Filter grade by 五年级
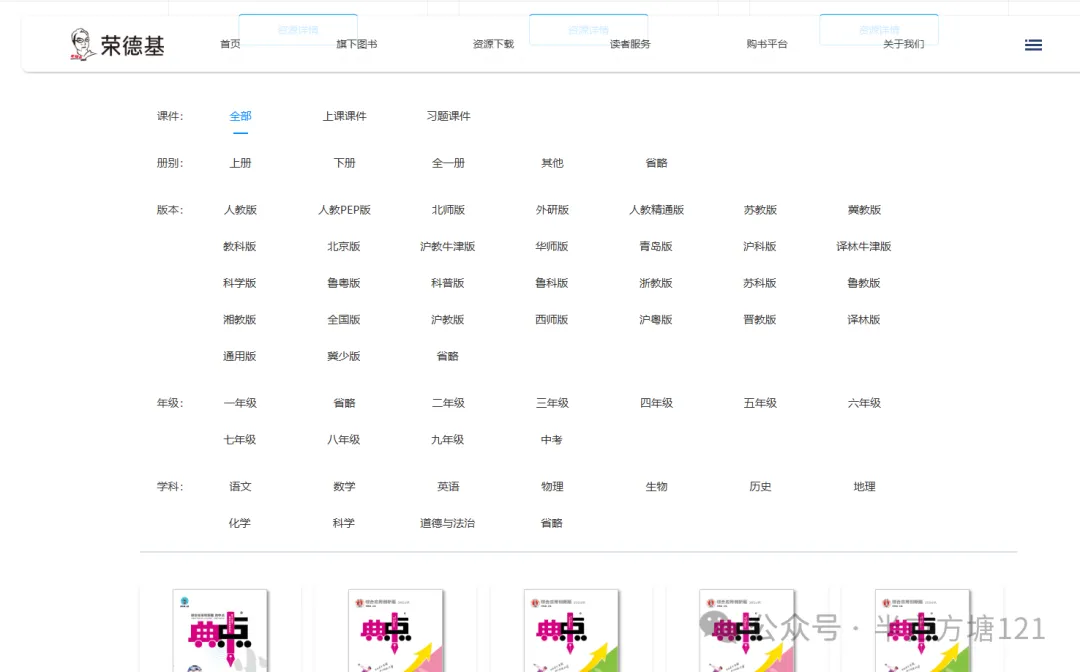 [760, 403]
